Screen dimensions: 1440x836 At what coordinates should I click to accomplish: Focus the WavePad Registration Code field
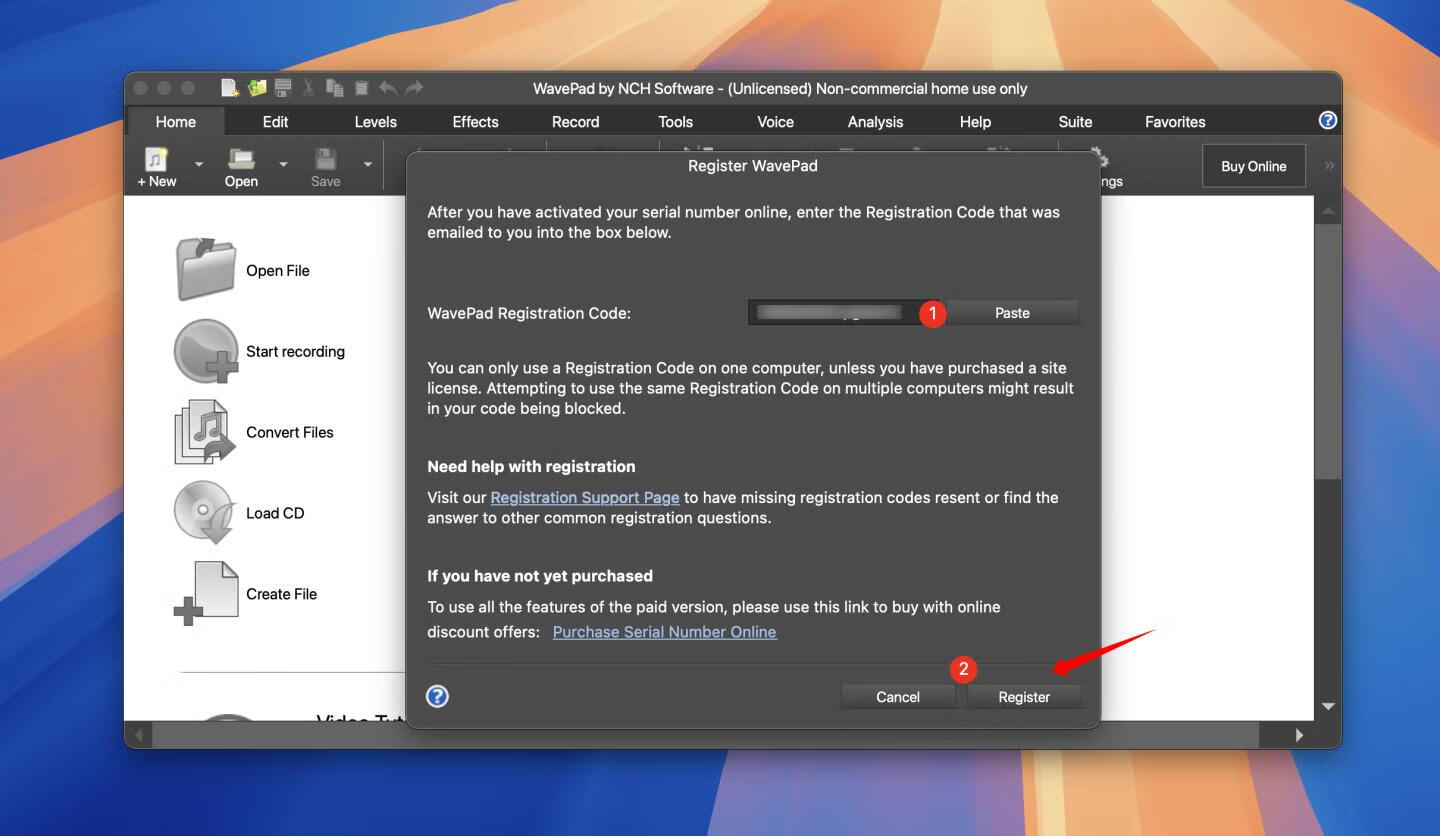[846, 313]
